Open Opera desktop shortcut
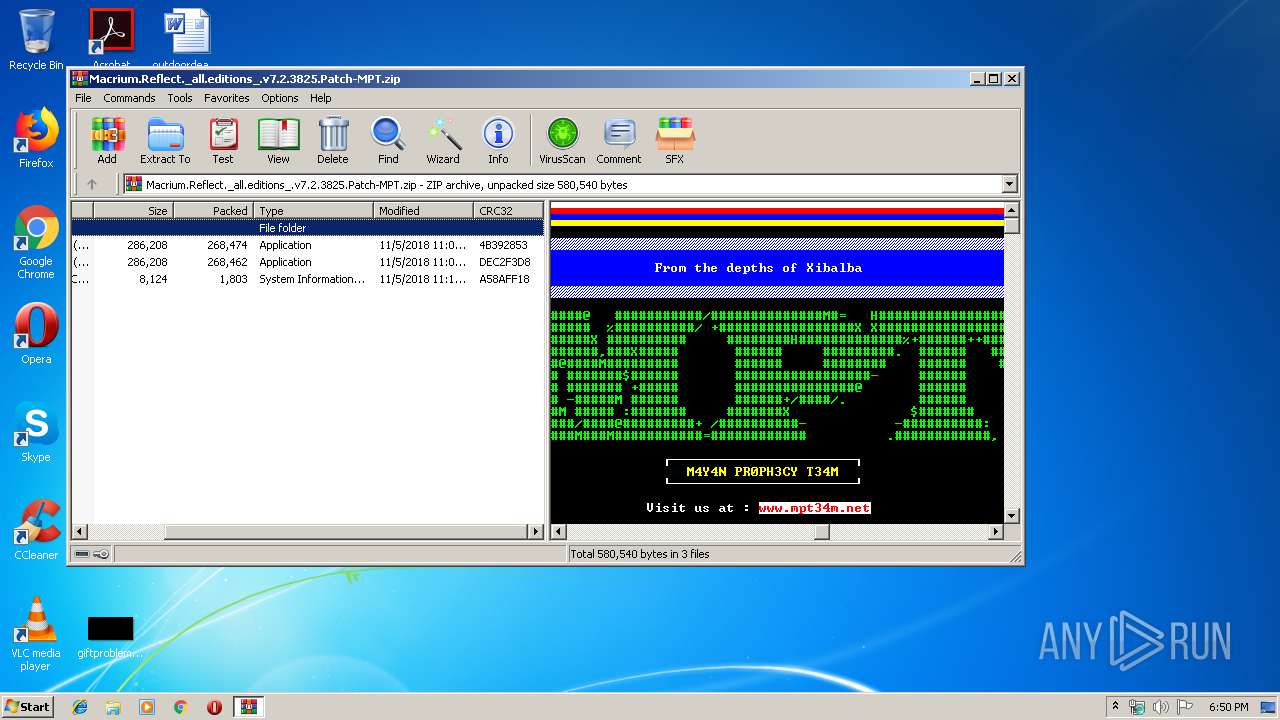This screenshot has width=1280, height=720. pyautogui.click(x=36, y=334)
